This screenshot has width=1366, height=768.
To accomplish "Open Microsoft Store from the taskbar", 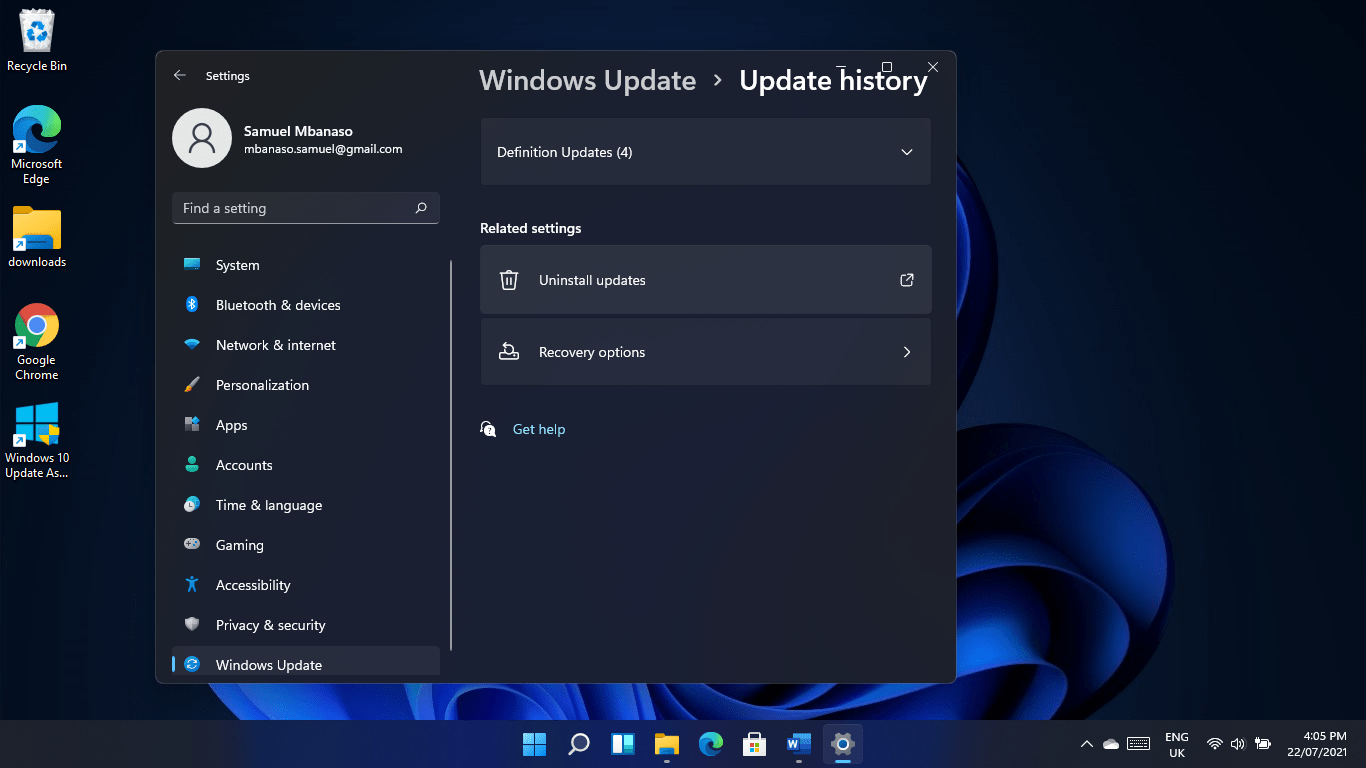I will [754, 744].
